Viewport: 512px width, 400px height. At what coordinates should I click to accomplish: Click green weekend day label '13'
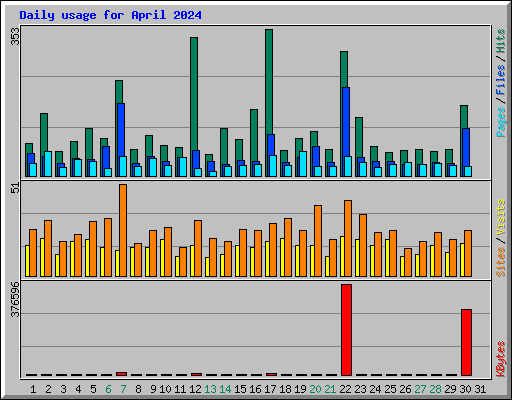coord(210,389)
